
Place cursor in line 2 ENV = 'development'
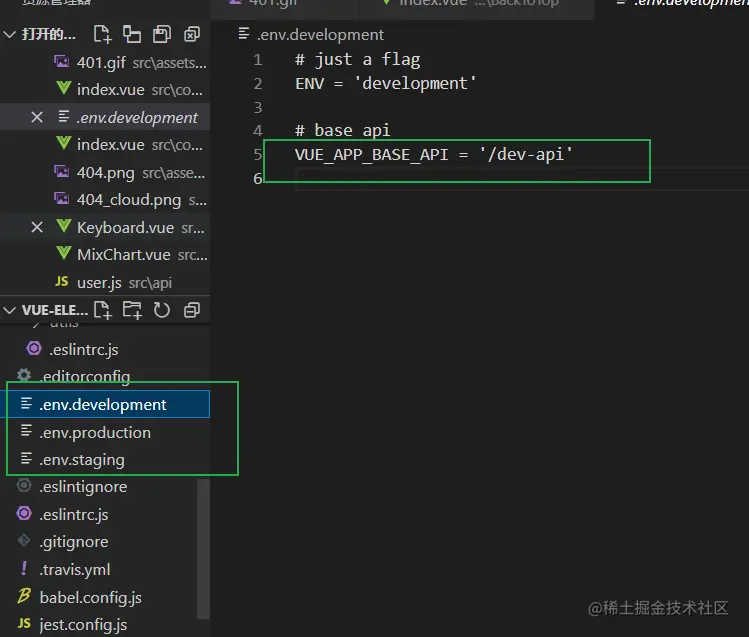tap(385, 84)
